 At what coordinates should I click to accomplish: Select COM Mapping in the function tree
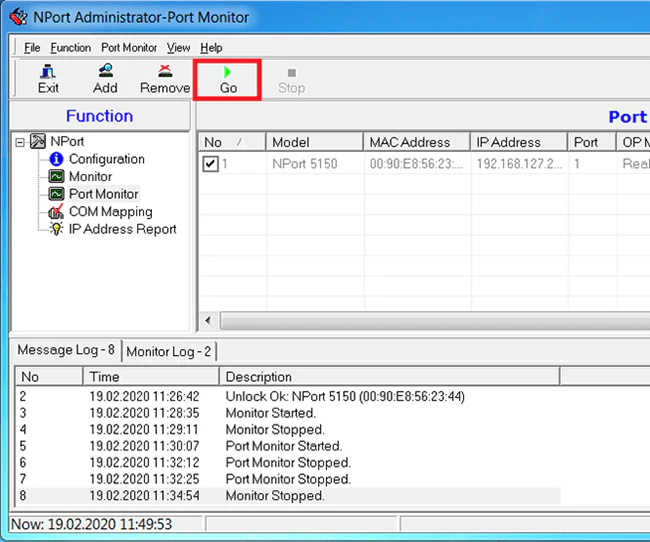tap(111, 211)
